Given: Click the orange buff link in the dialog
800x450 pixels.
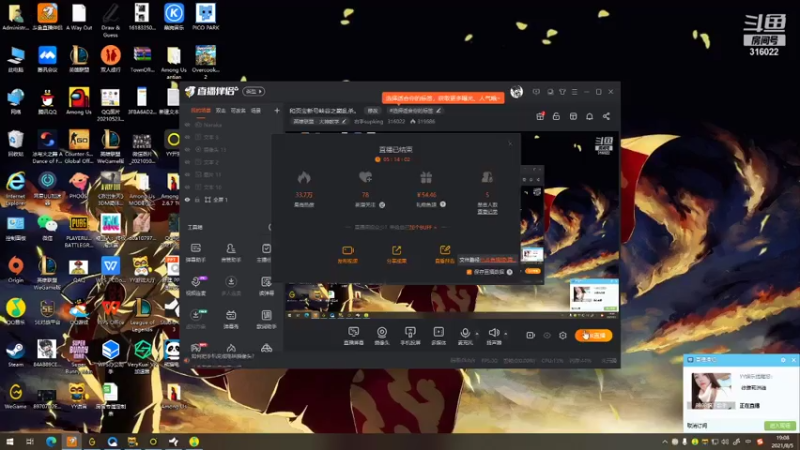Looking at the screenshot, I should (421, 227).
